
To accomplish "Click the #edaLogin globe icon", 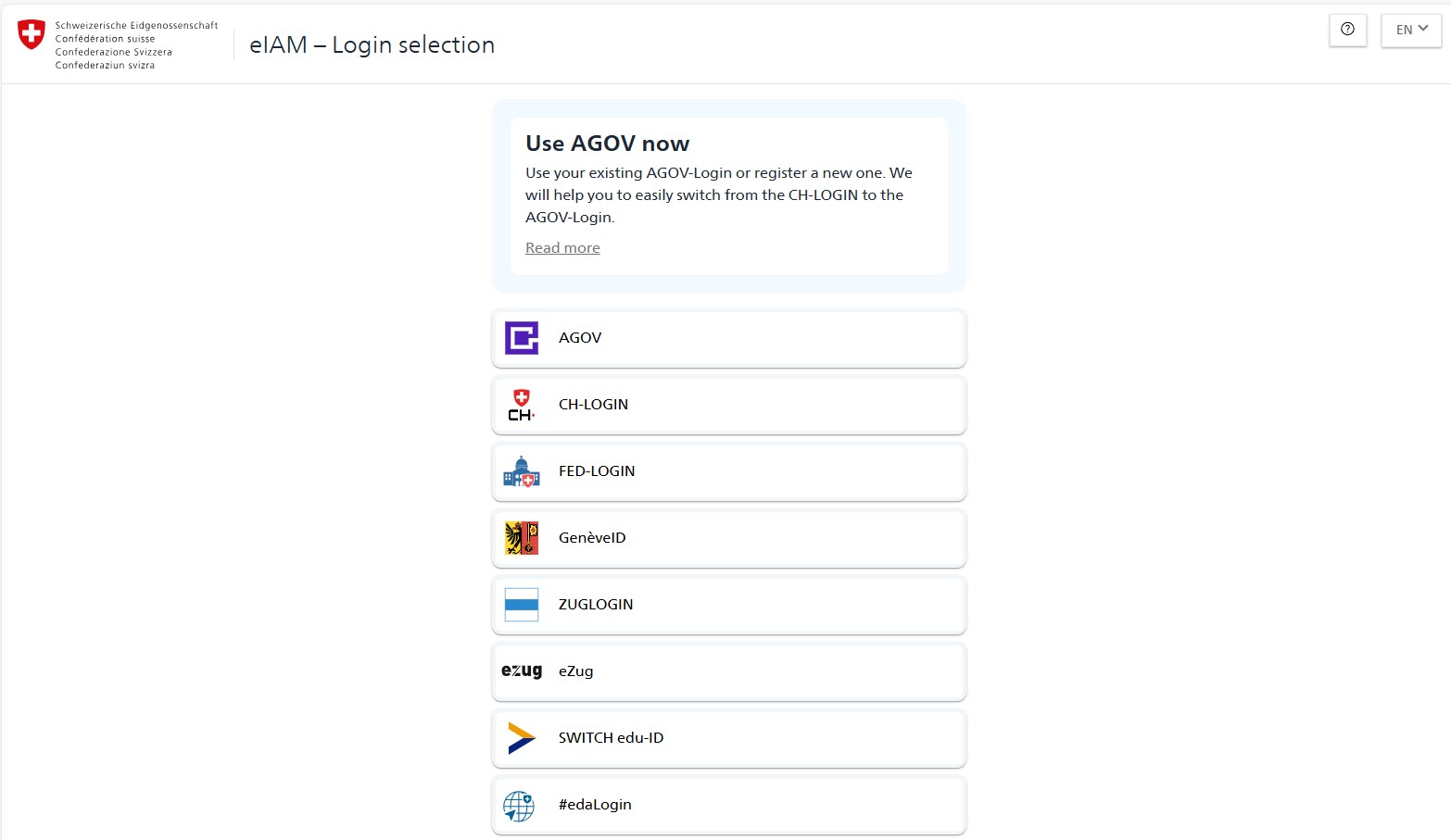I will point(519,806).
